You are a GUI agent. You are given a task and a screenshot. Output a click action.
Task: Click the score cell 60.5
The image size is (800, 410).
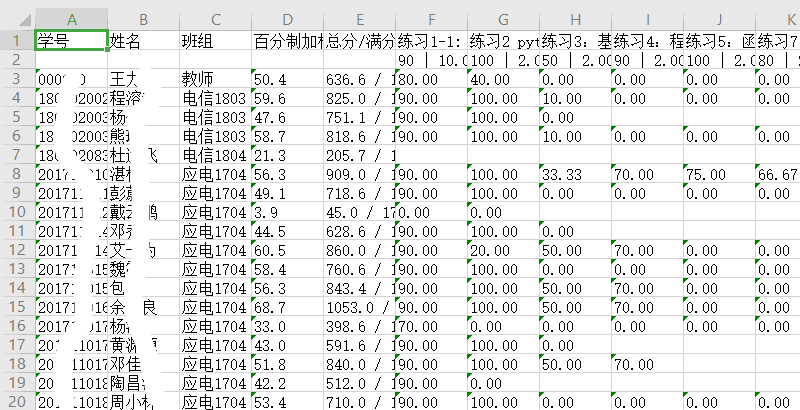click(287, 250)
